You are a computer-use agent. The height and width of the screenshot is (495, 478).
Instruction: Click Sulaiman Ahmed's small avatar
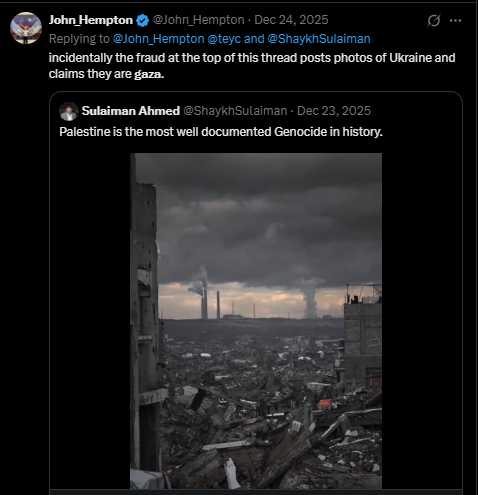(69, 111)
